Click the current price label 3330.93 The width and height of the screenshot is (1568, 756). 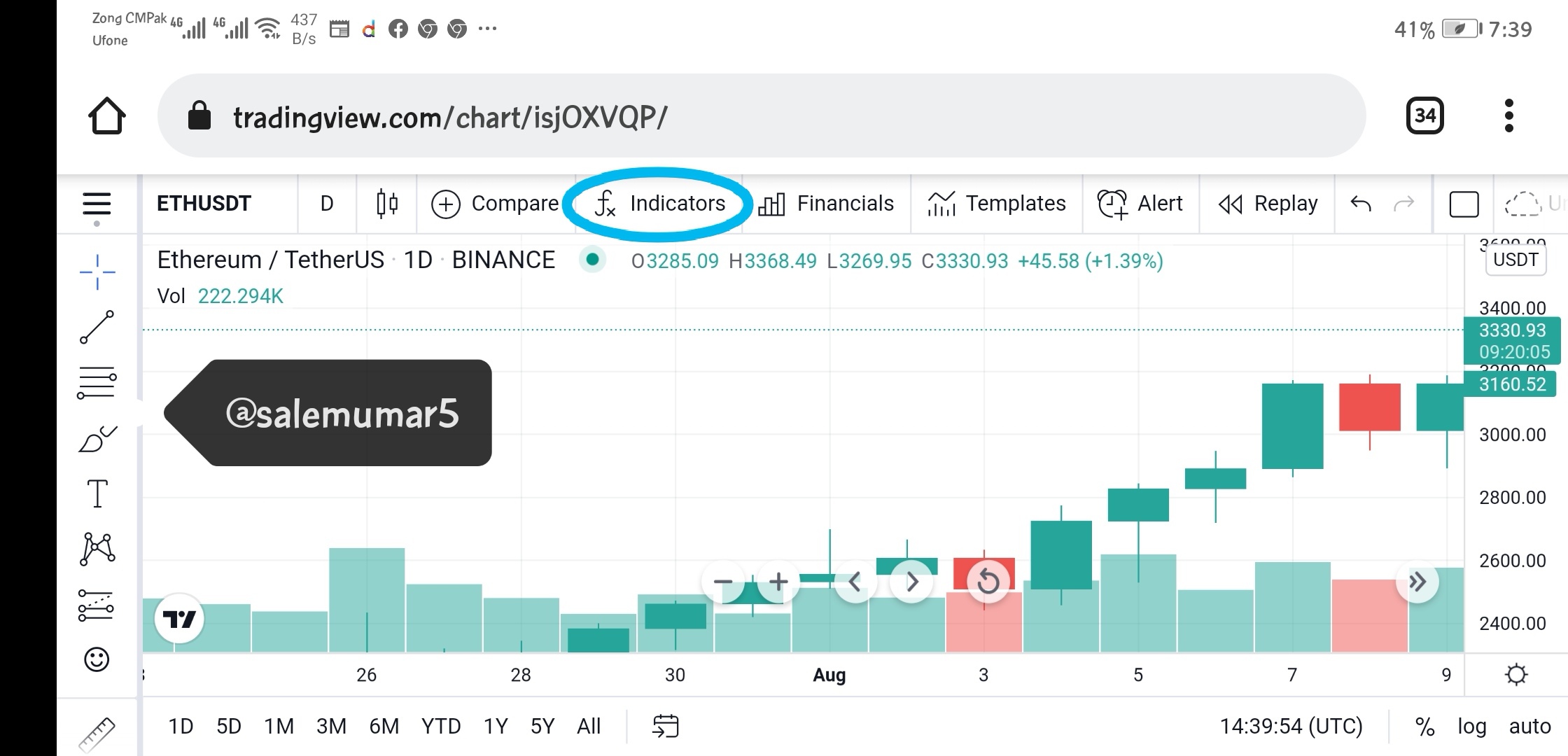[x=1512, y=330]
